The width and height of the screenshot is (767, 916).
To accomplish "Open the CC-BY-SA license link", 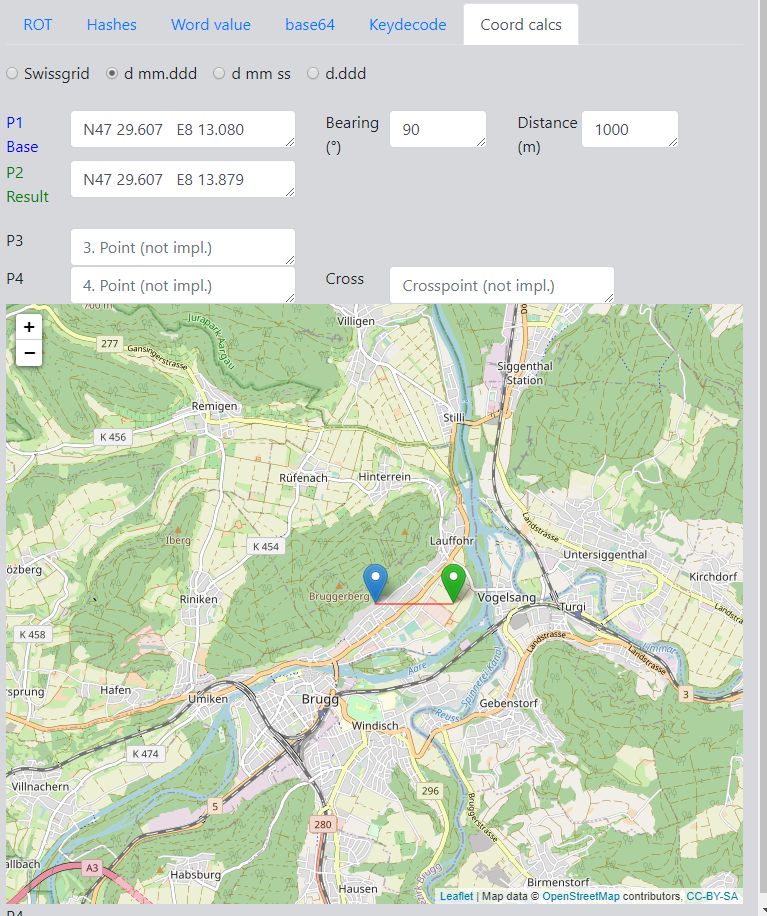I will click(x=712, y=896).
